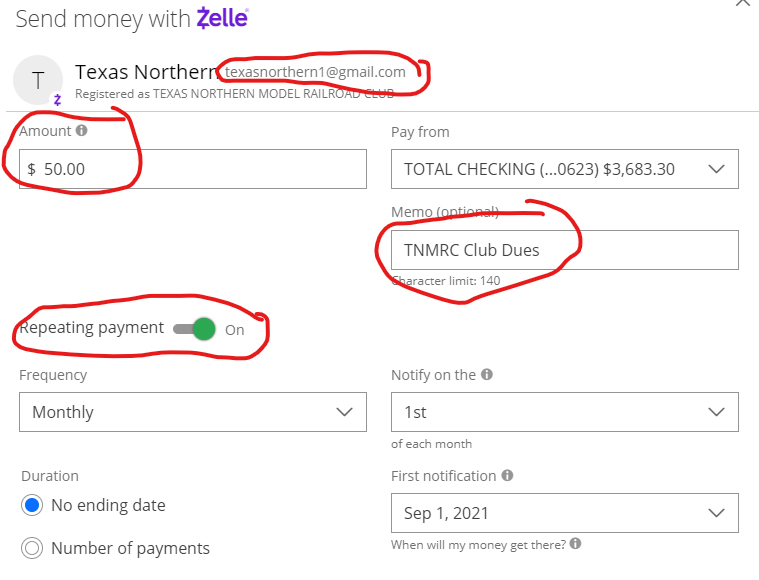Click the Texas Northern recipient name
This screenshot has width=759, height=580.
pyautogui.click(x=146, y=72)
